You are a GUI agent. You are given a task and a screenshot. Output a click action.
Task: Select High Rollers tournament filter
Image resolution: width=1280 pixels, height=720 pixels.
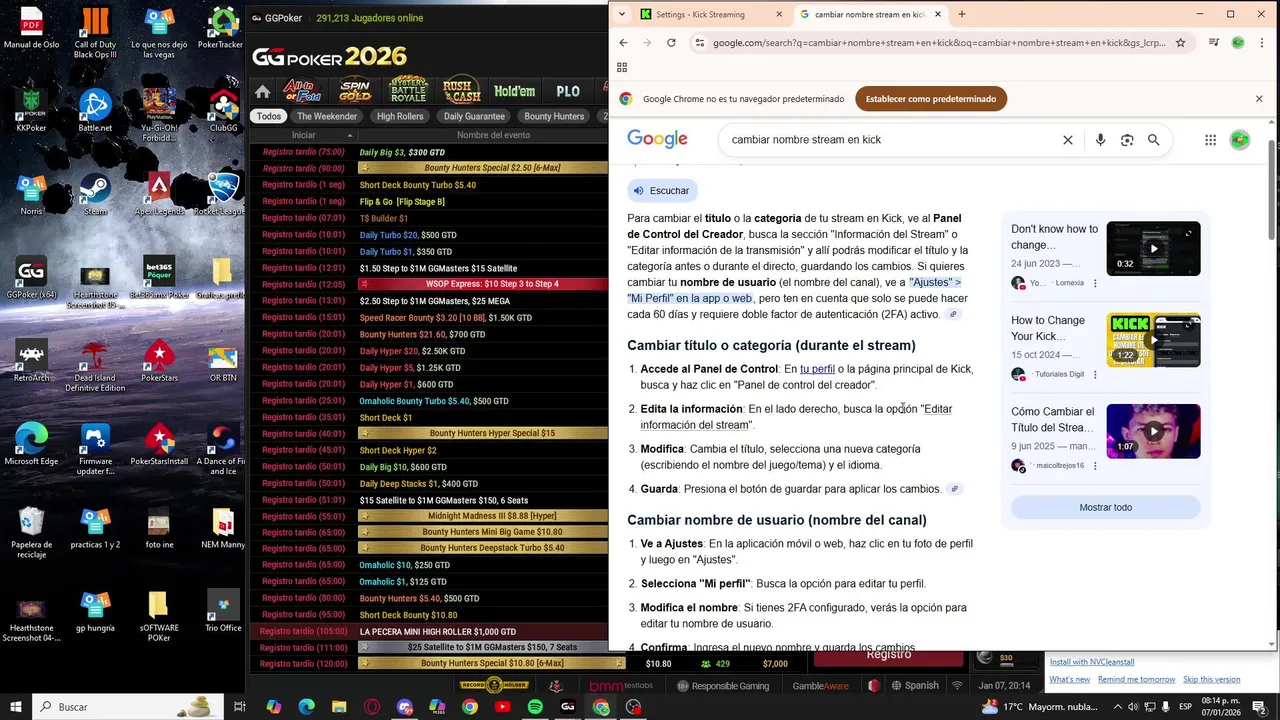click(400, 116)
